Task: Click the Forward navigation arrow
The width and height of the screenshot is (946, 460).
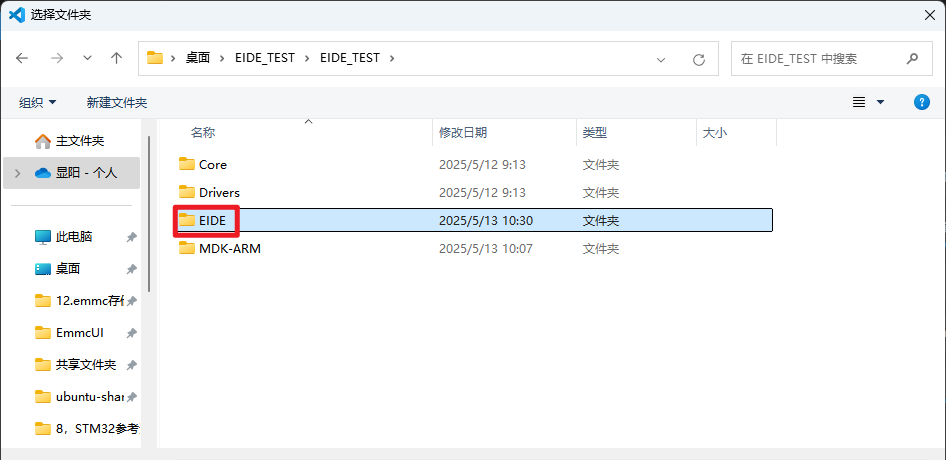Action: click(x=57, y=58)
